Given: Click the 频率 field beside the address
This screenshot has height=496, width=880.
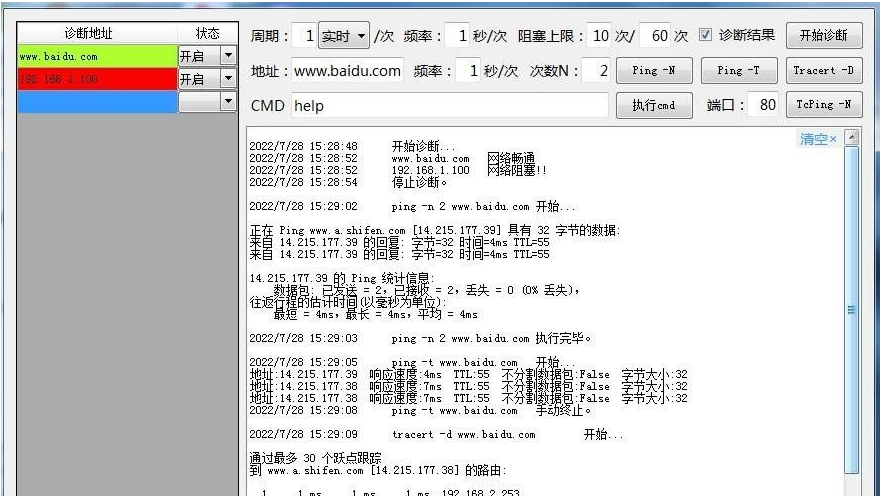Looking at the screenshot, I should coord(468,71).
